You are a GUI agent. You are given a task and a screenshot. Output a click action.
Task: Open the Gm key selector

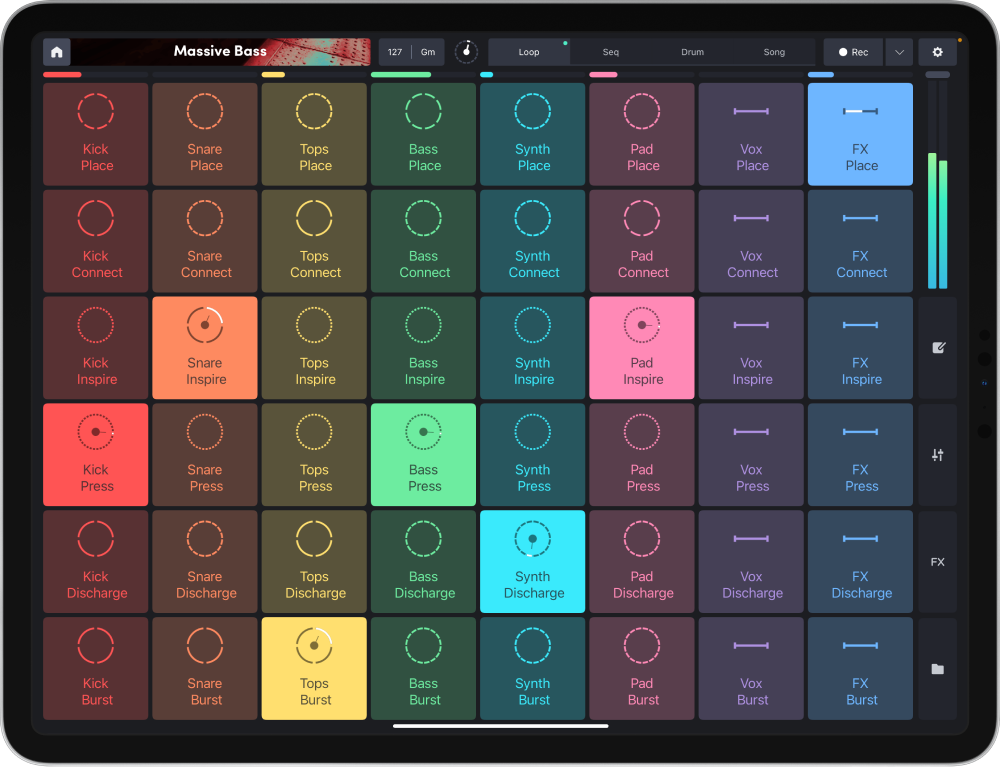(428, 51)
